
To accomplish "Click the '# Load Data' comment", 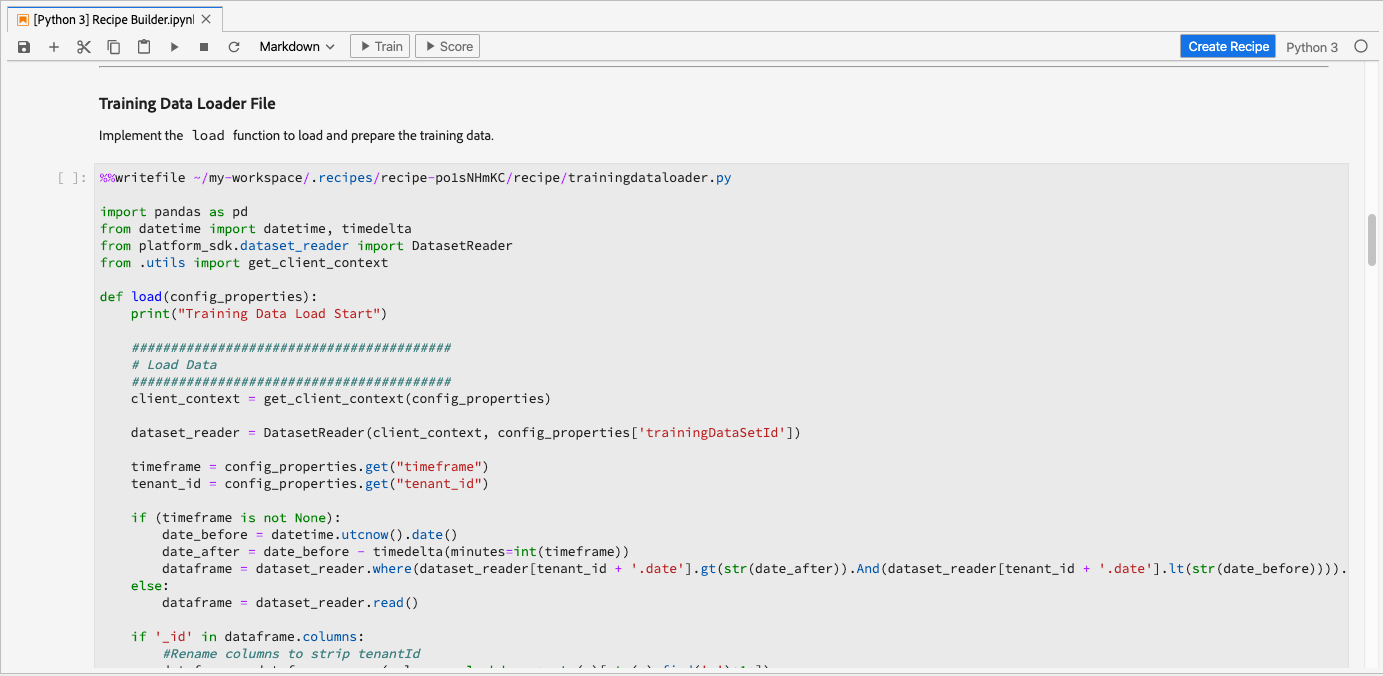I will (x=174, y=365).
